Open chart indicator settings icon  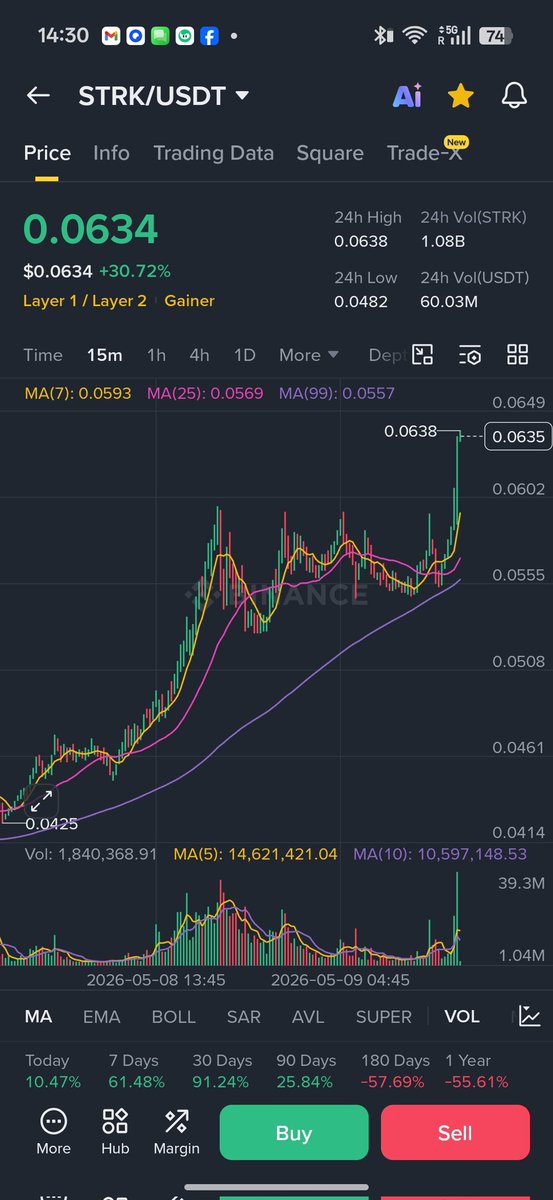tap(470, 354)
